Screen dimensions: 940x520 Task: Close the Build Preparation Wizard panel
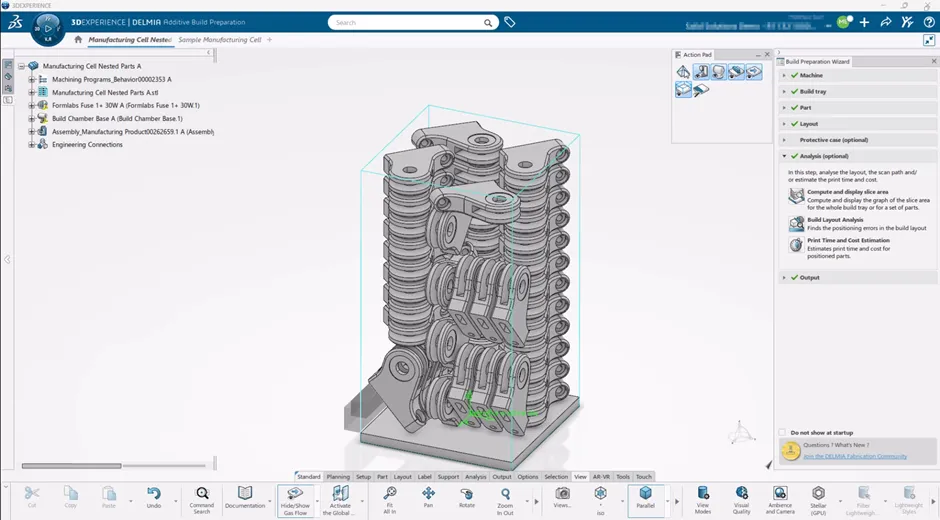pos(934,61)
